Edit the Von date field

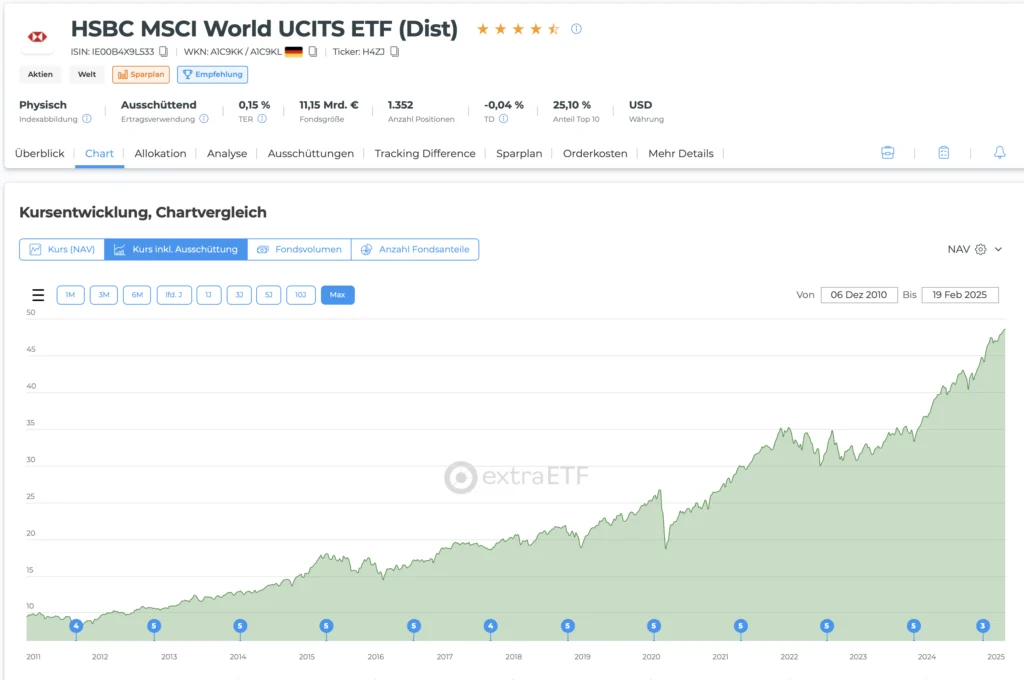(859, 295)
